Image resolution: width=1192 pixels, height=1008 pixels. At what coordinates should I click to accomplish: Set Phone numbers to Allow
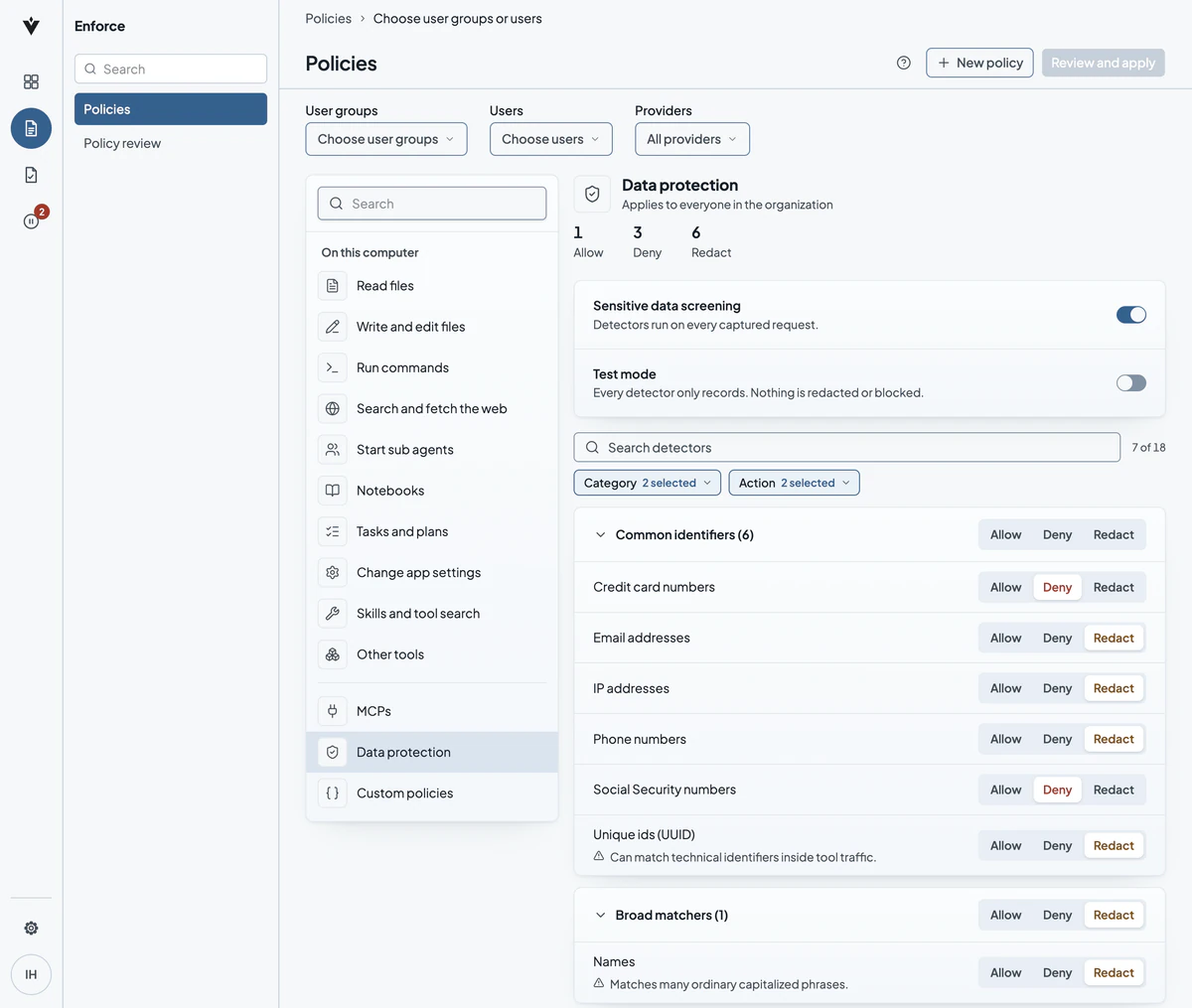pyautogui.click(x=1005, y=739)
